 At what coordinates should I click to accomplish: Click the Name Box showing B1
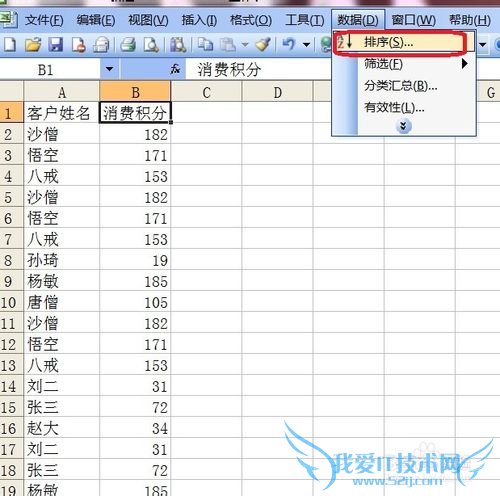[50, 70]
